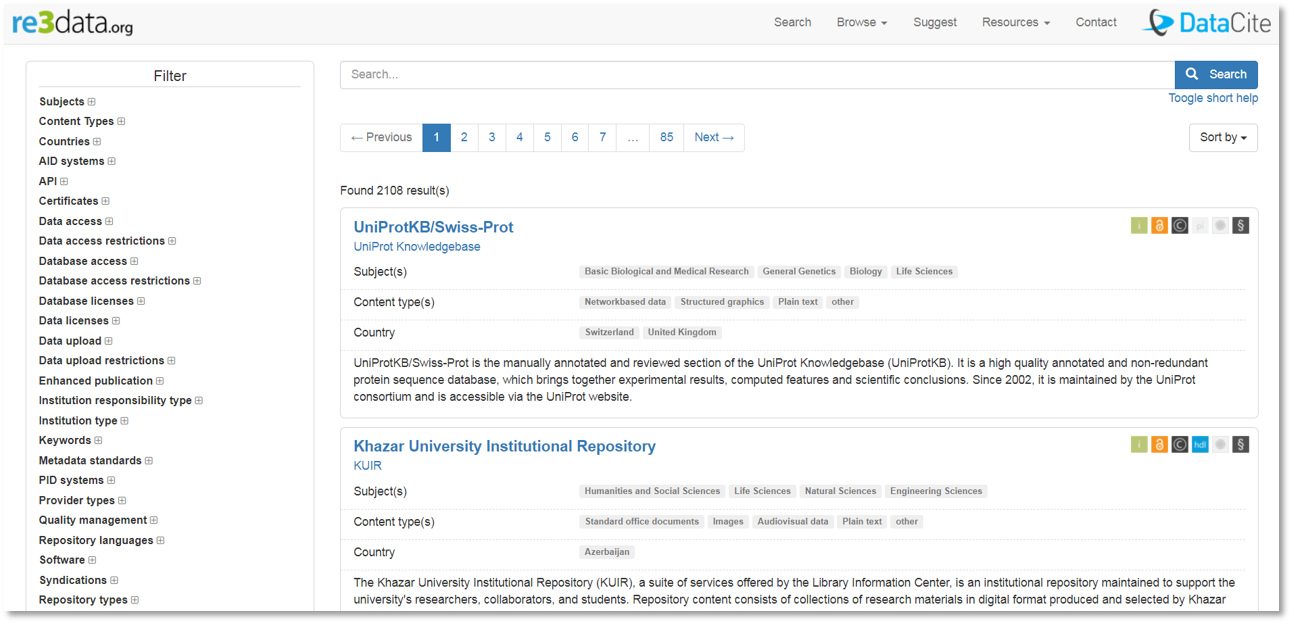Screen dimensions: 1292x624
Task: Click the copyright license icon on UniProtKB/Swiss-Prot
Action: tap(1180, 226)
